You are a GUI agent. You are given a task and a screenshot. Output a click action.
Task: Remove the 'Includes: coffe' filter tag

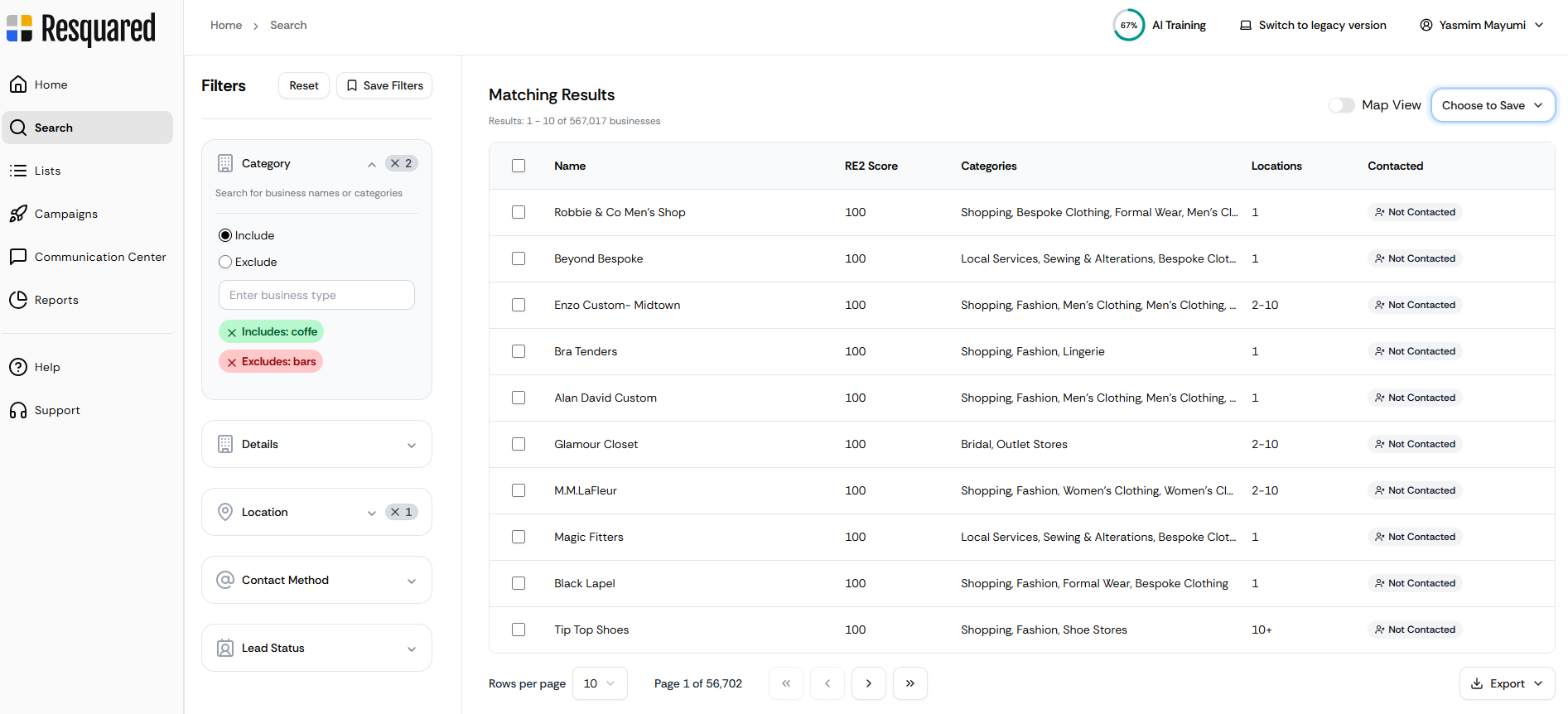click(232, 332)
